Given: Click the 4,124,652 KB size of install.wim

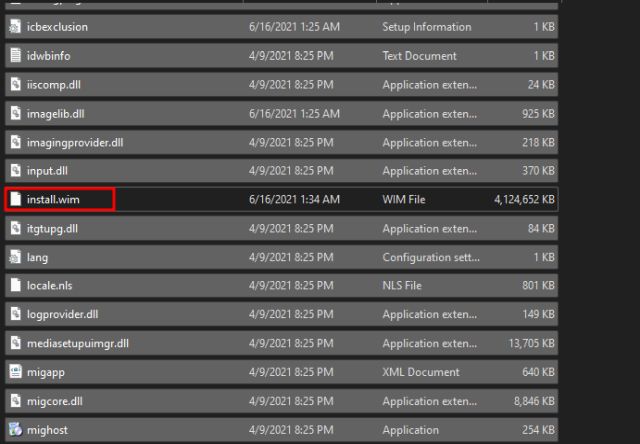Looking at the screenshot, I should tap(524, 200).
